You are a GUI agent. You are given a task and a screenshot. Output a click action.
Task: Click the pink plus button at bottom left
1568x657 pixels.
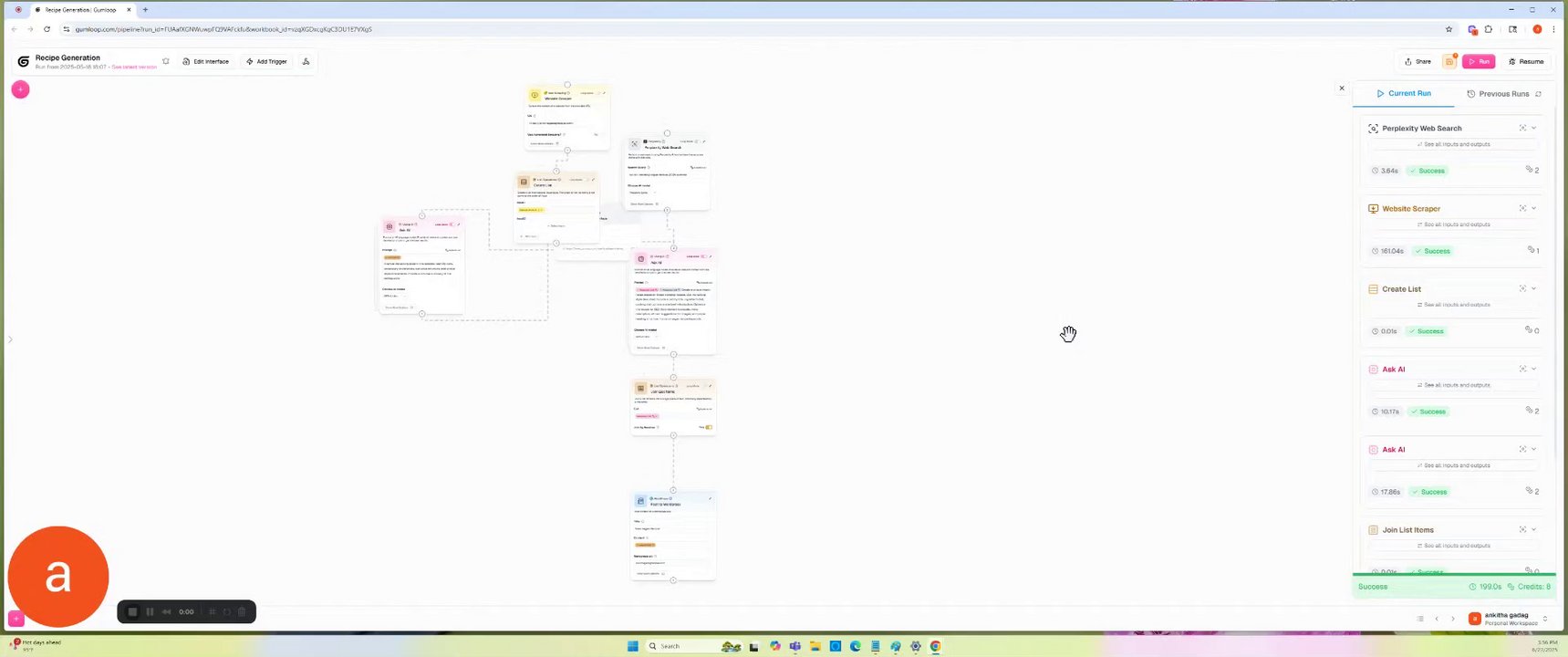16,619
